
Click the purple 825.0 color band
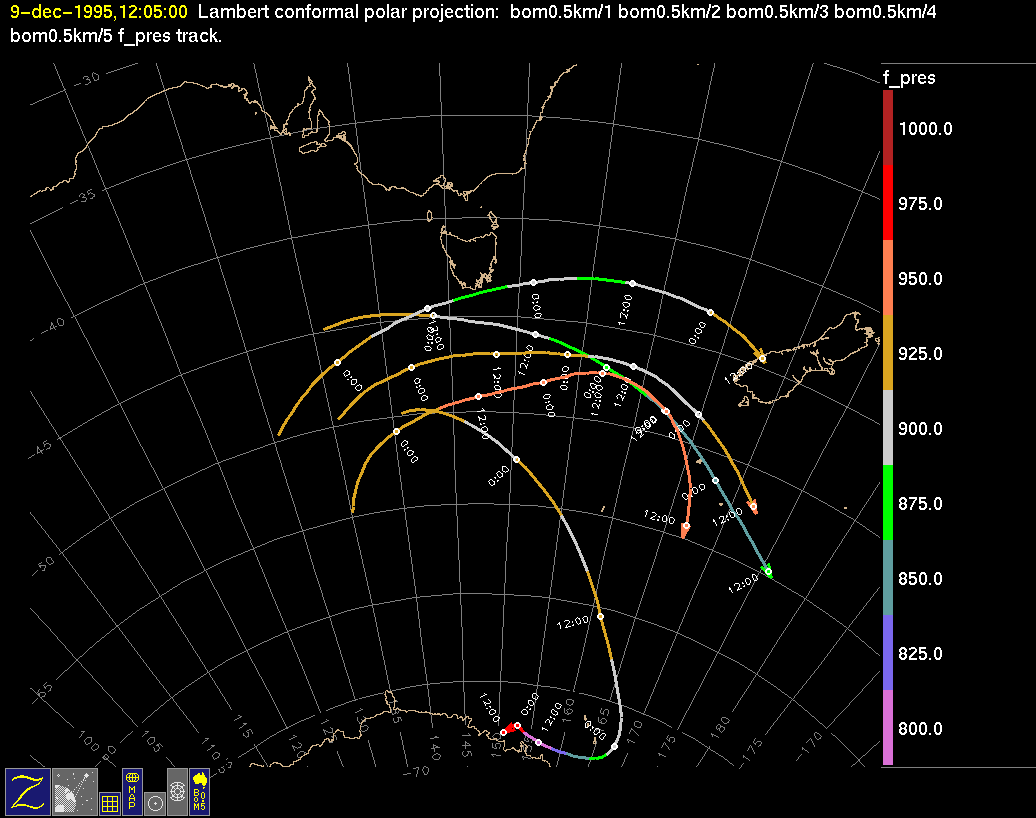click(x=888, y=653)
